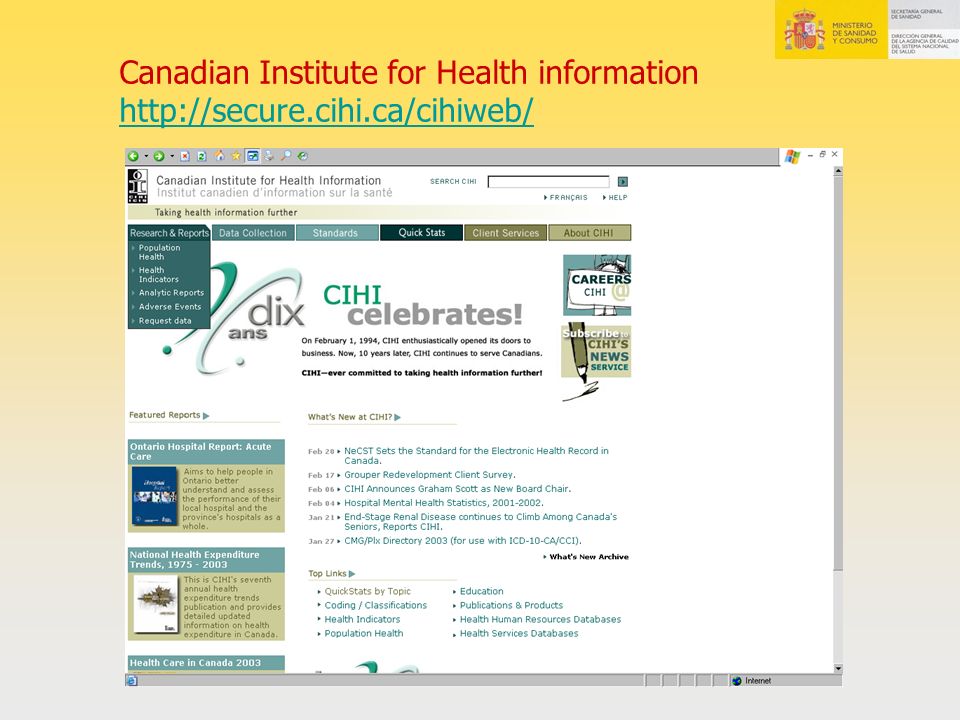Open the Standards tab
The width and height of the screenshot is (960, 720).
tap(337, 233)
